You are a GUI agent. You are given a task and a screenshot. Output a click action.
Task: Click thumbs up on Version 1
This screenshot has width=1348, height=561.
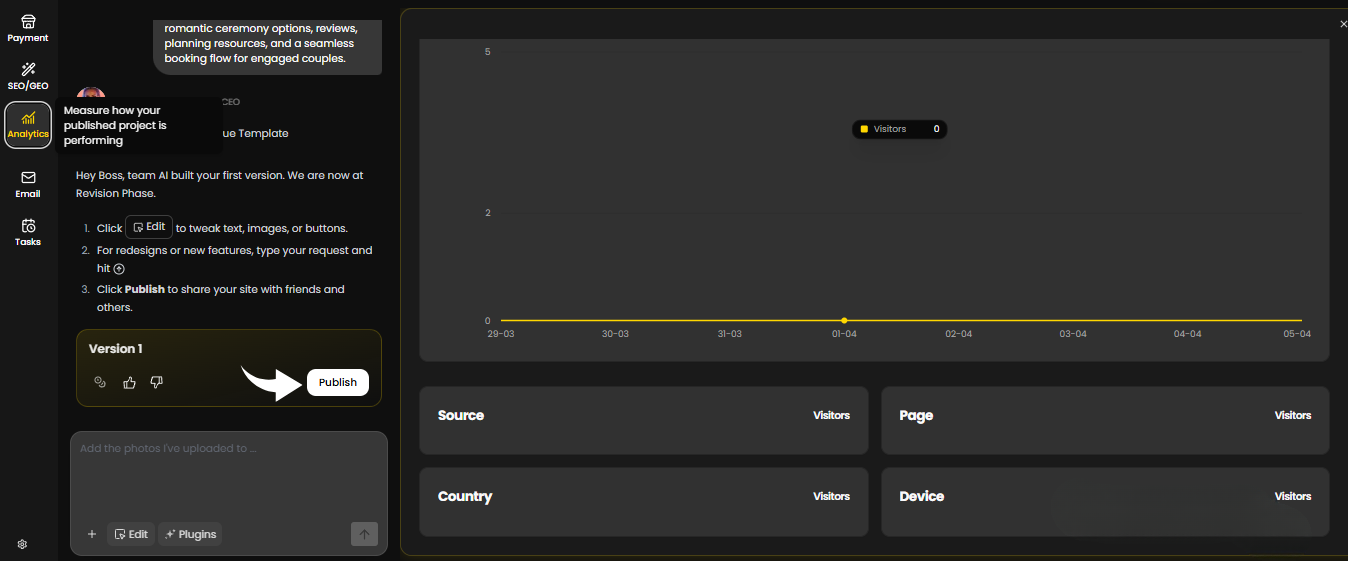click(129, 382)
